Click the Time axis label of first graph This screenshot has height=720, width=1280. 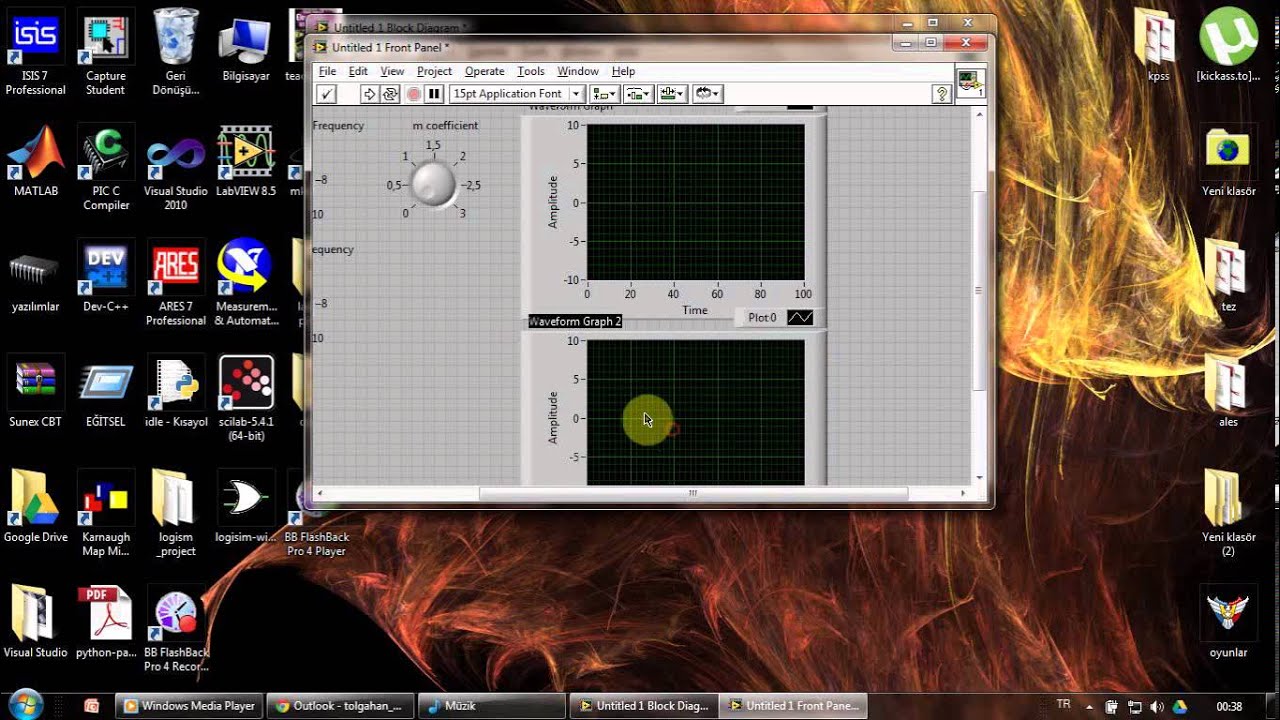(x=695, y=310)
